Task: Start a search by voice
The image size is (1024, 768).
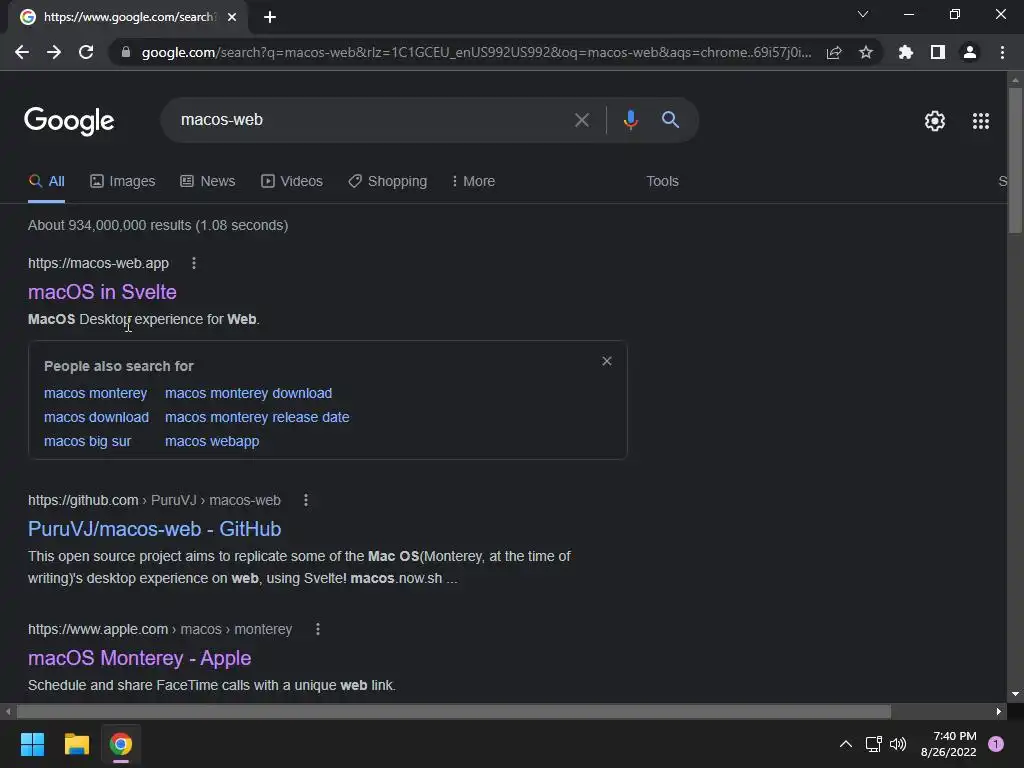Action: click(x=630, y=120)
